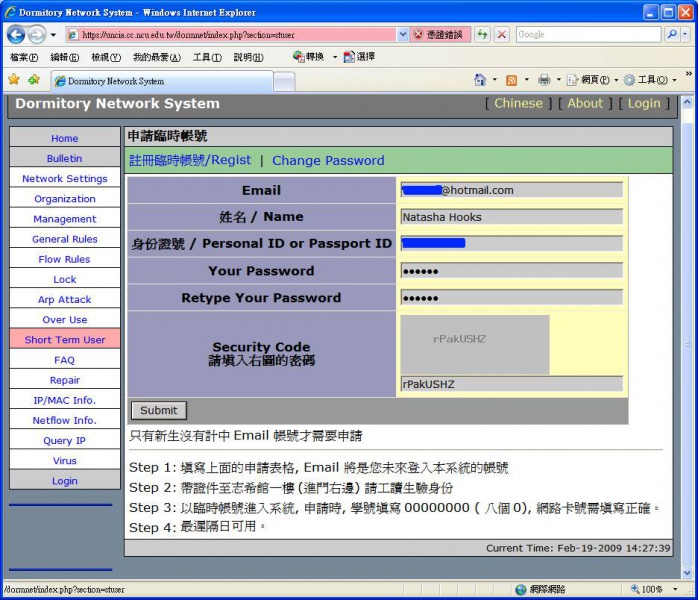Click the Favorites star icon
Viewport: 698px width, 600px height.
[14, 80]
